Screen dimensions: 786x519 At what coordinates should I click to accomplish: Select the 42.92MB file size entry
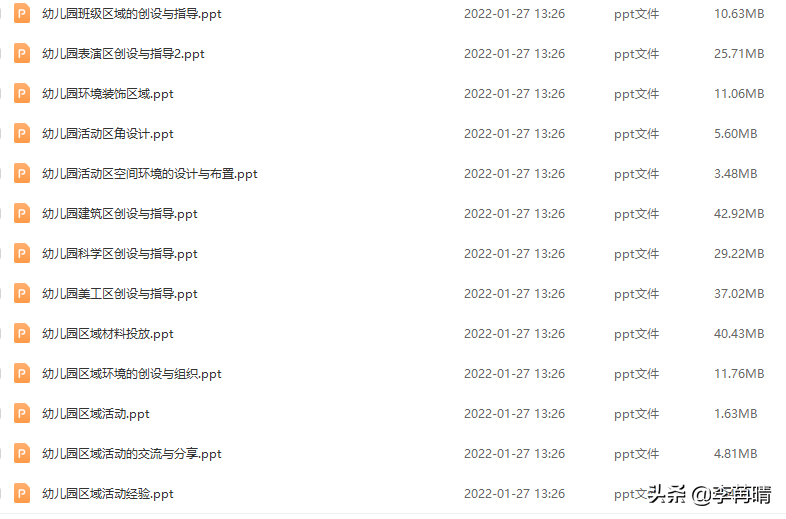[739, 214]
